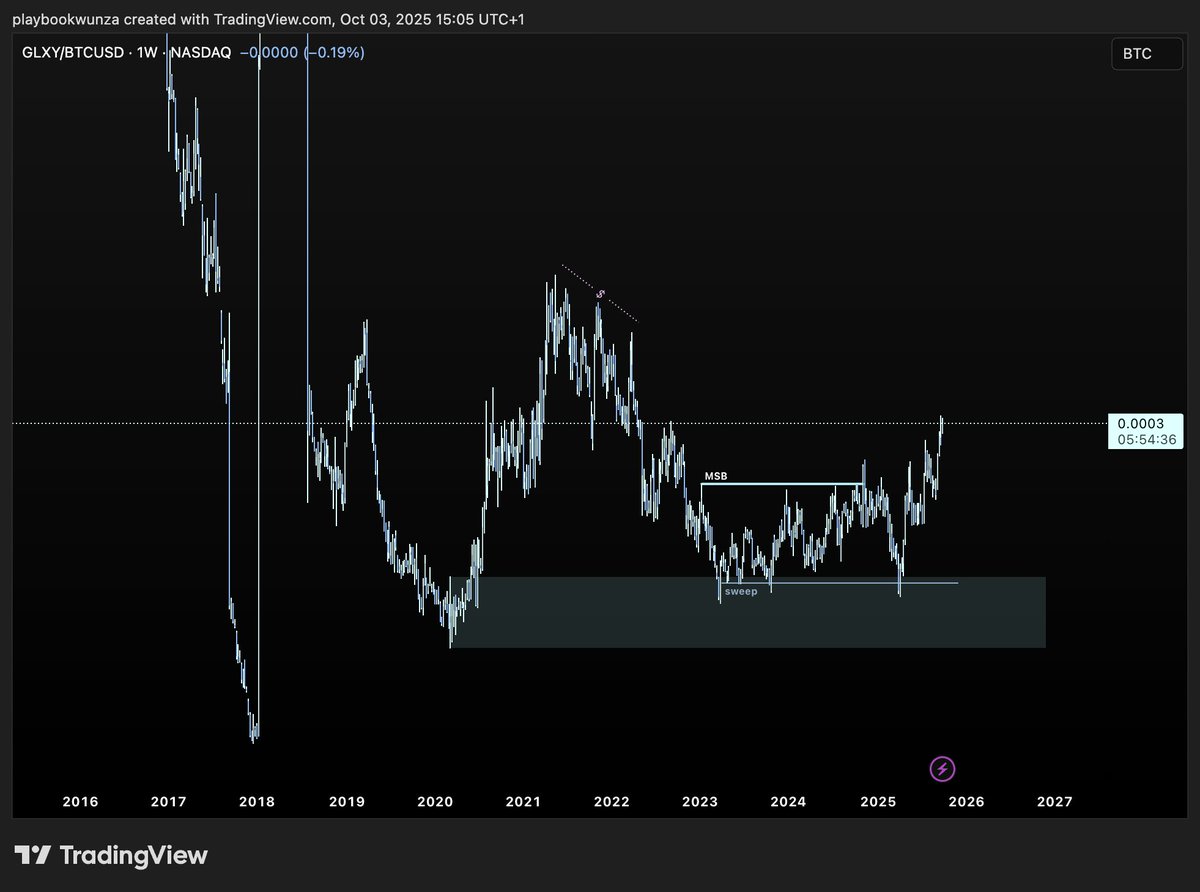Screen dimensions: 1200x892
Task: Click the 1W interval label
Action: (x=147, y=52)
